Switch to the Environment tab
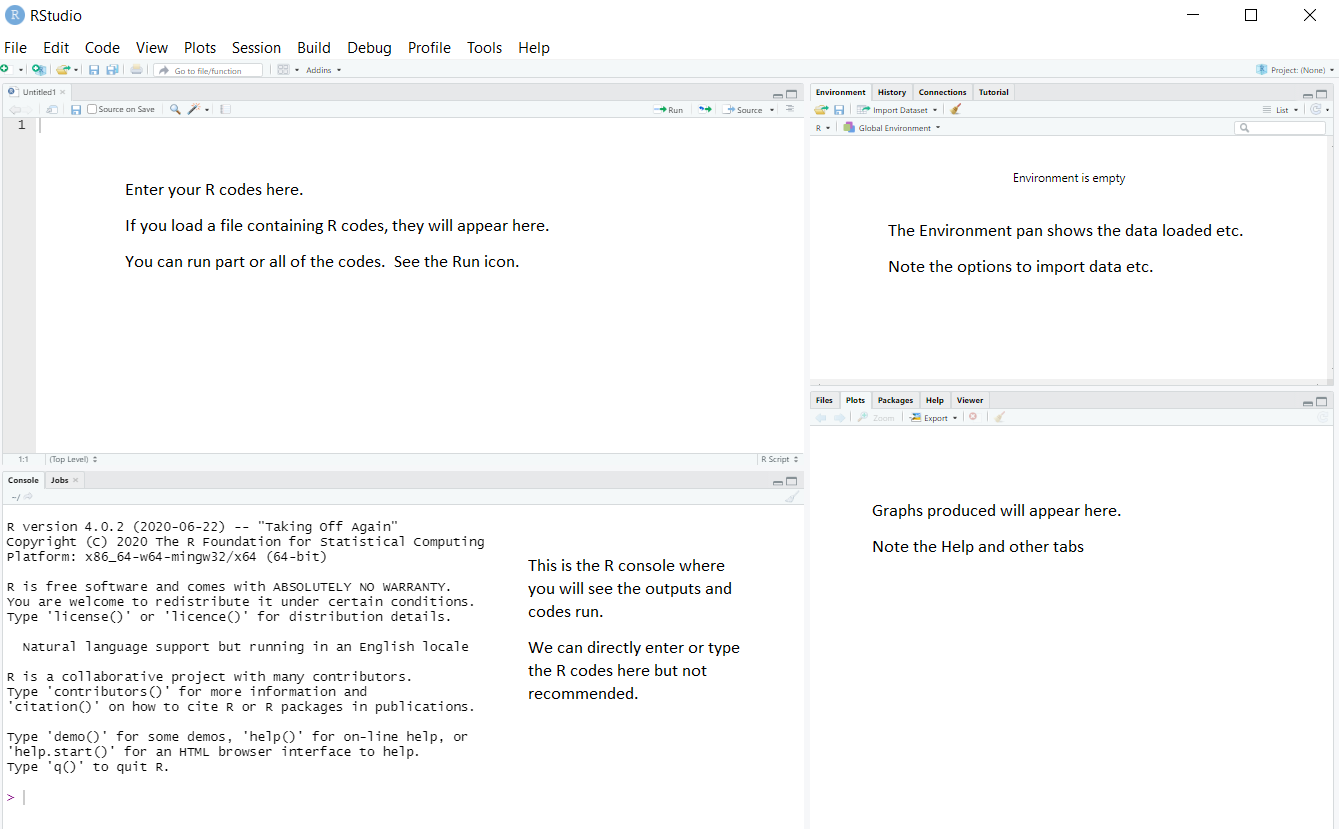This screenshot has height=829, width=1339. point(841,92)
